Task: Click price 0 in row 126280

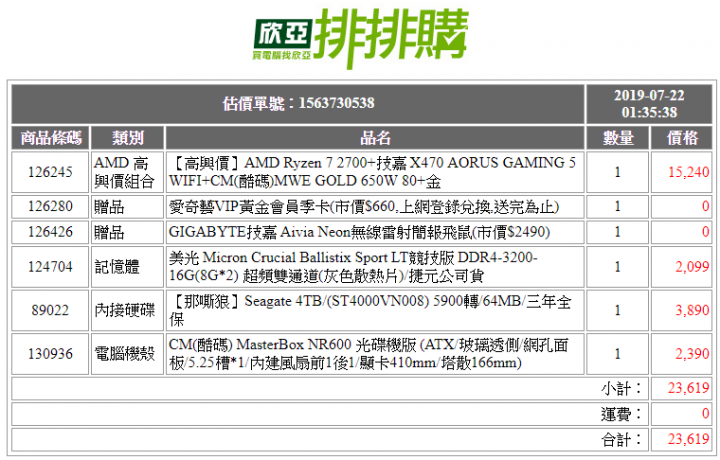Action: [705, 207]
